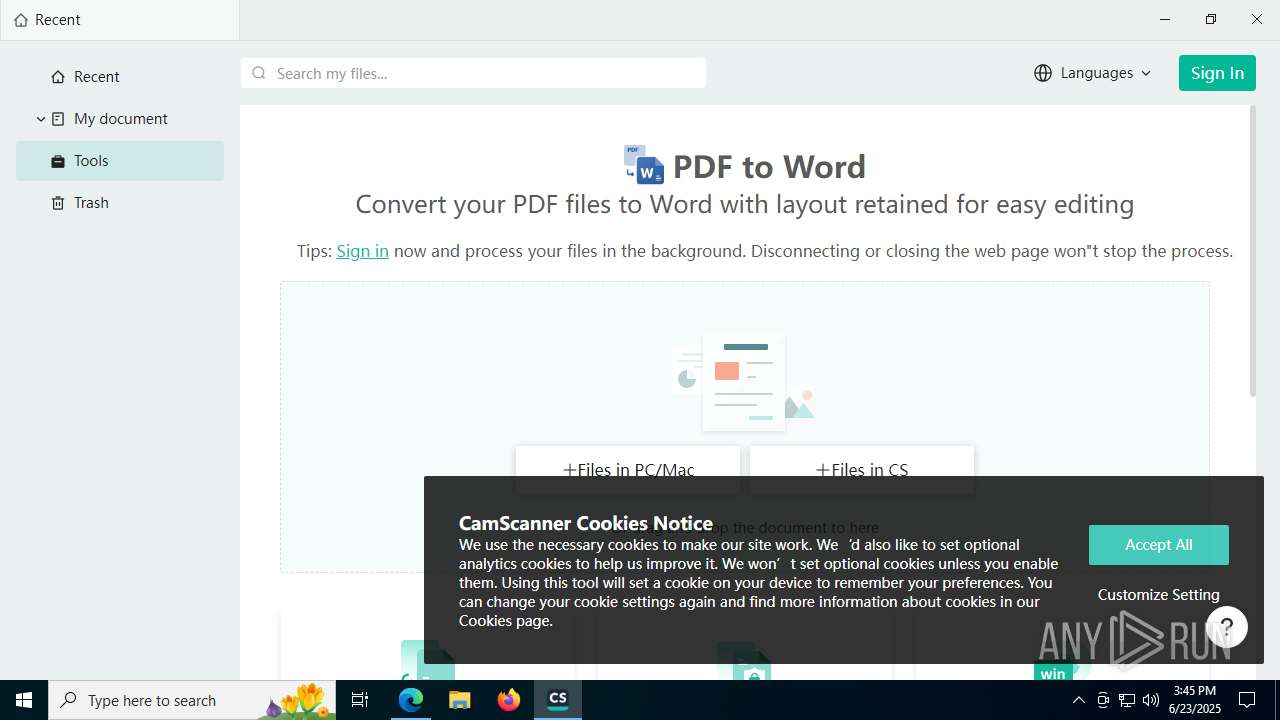Viewport: 1280px width, 720px height.
Task: Click the Search my files field
Action: (x=473, y=73)
